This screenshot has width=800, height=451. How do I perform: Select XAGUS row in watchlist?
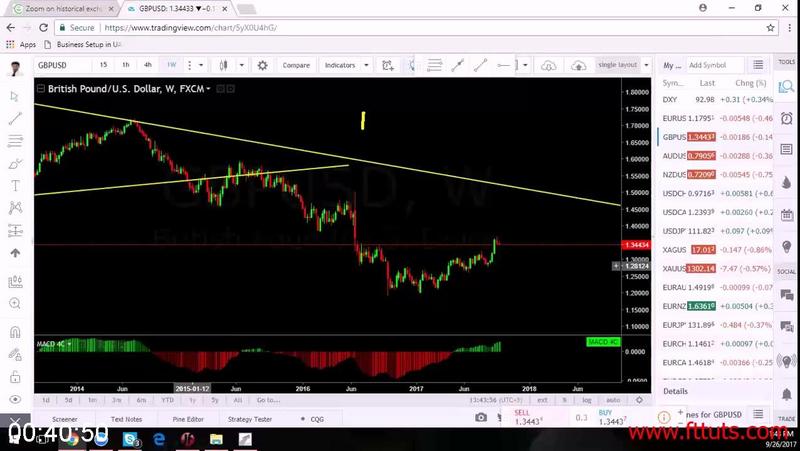pos(716,249)
